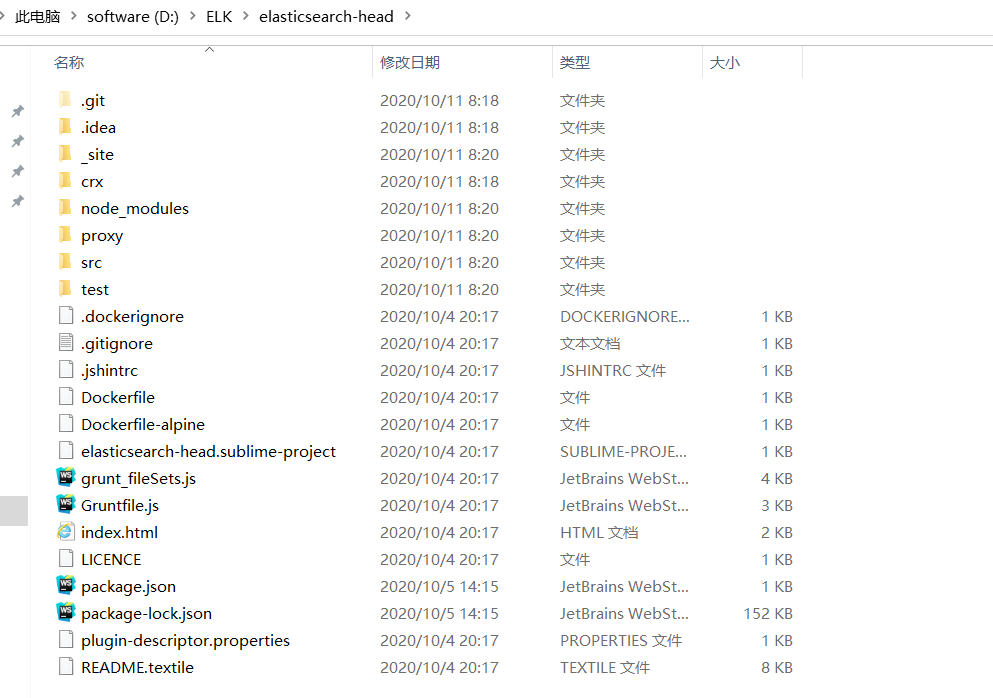
Task: Select the plugin-descriptor.properties file name
Action: (186, 640)
